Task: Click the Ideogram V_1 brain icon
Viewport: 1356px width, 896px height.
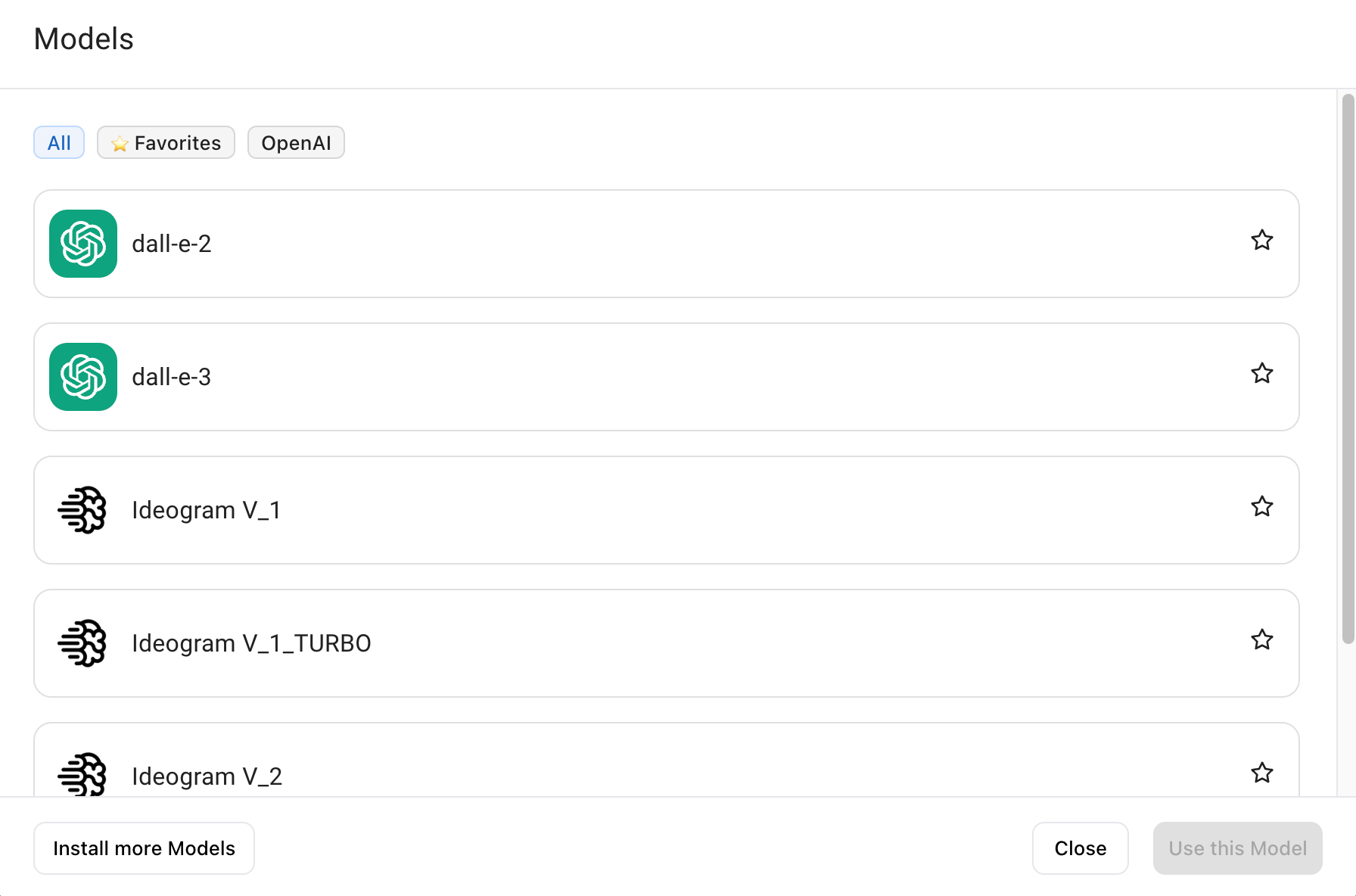Action: [83, 510]
